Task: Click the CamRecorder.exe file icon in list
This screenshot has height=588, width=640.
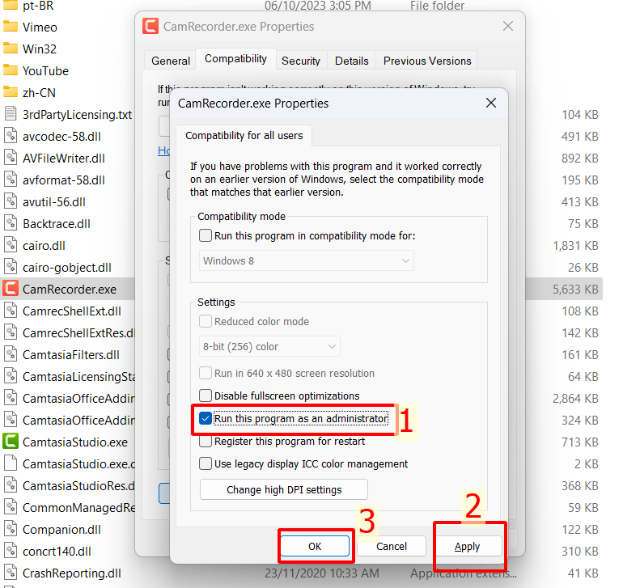Action: (10, 289)
